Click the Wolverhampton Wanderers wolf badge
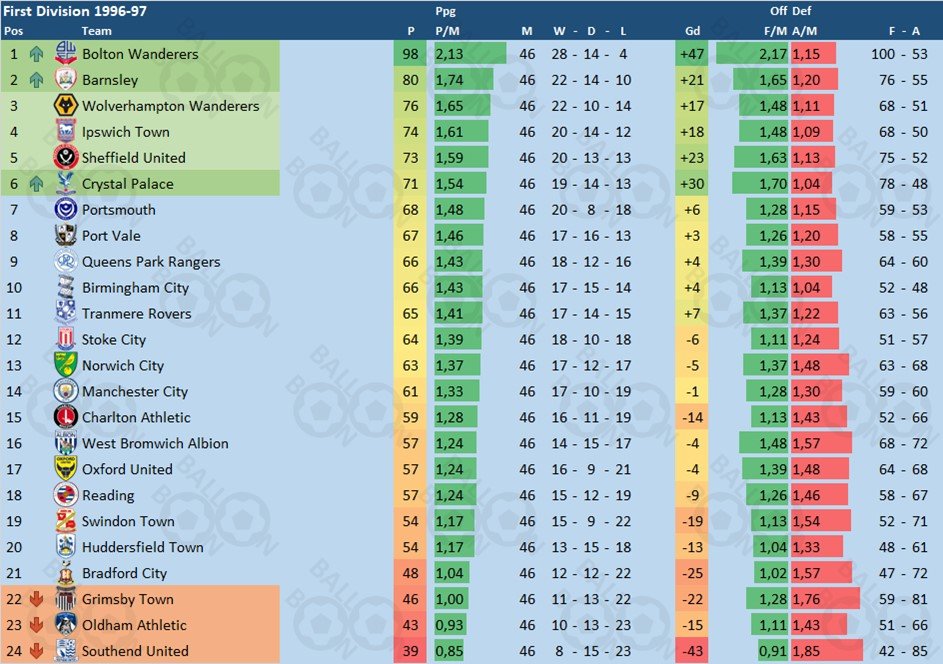943x664 pixels. 66,105
